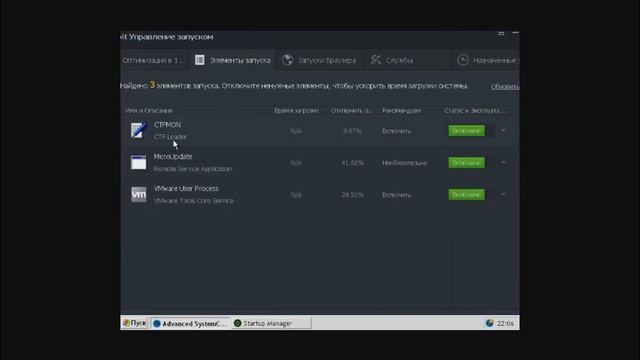Click the 24.51% value for VMware
The width and height of the screenshot is (640, 360).
point(352,195)
